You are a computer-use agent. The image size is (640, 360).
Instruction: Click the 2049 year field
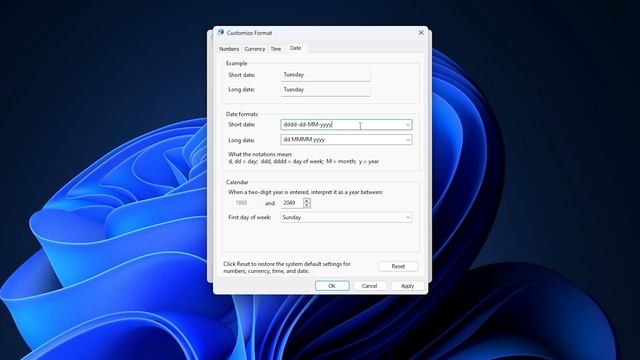(292, 203)
